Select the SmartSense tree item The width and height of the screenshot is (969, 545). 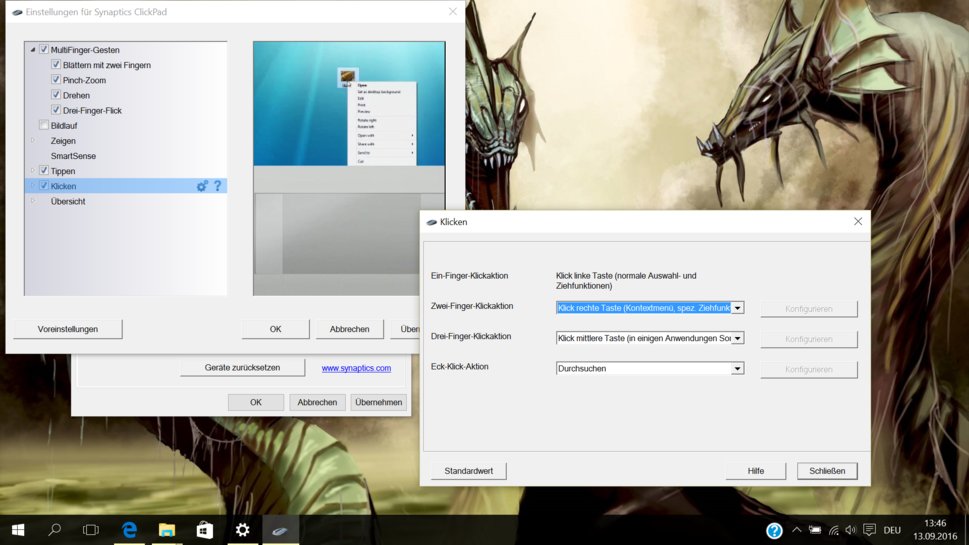(73, 156)
